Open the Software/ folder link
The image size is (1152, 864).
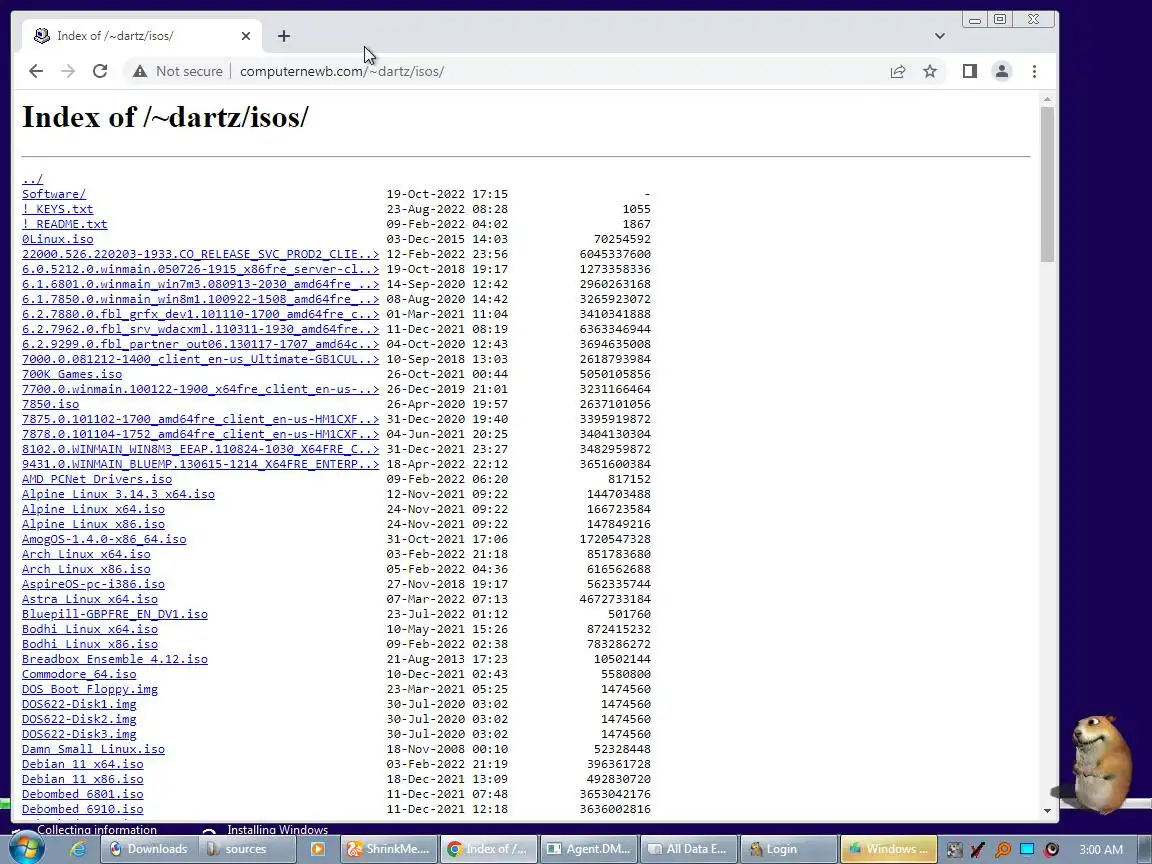coord(54,194)
